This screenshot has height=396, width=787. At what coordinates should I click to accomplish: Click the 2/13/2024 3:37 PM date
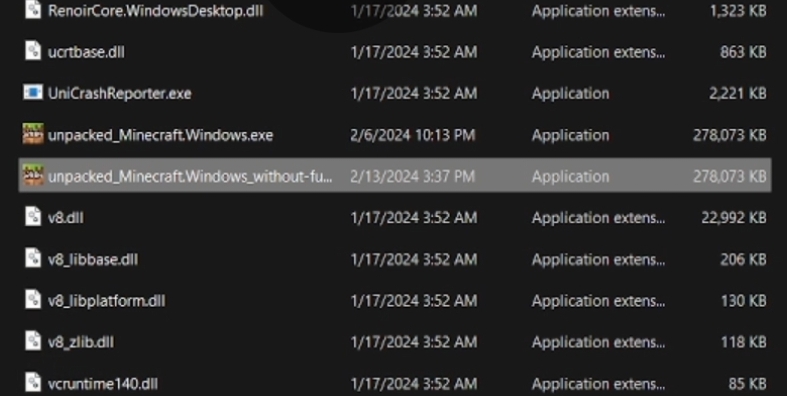pos(413,177)
